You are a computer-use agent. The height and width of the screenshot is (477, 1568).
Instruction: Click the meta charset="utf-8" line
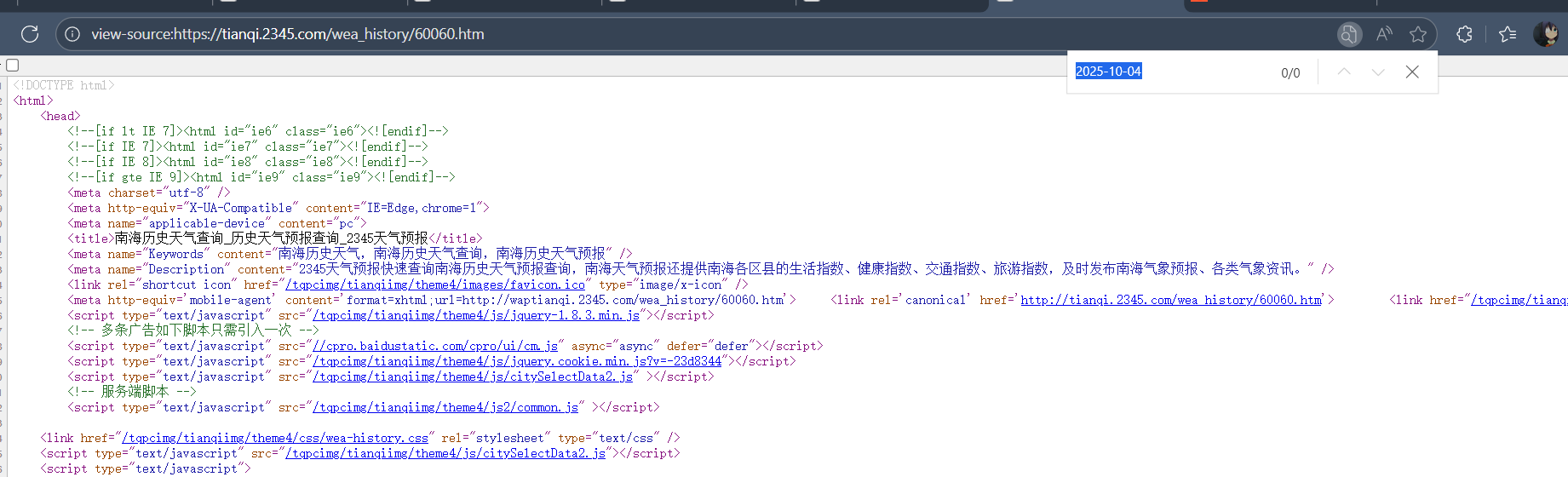(x=149, y=193)
